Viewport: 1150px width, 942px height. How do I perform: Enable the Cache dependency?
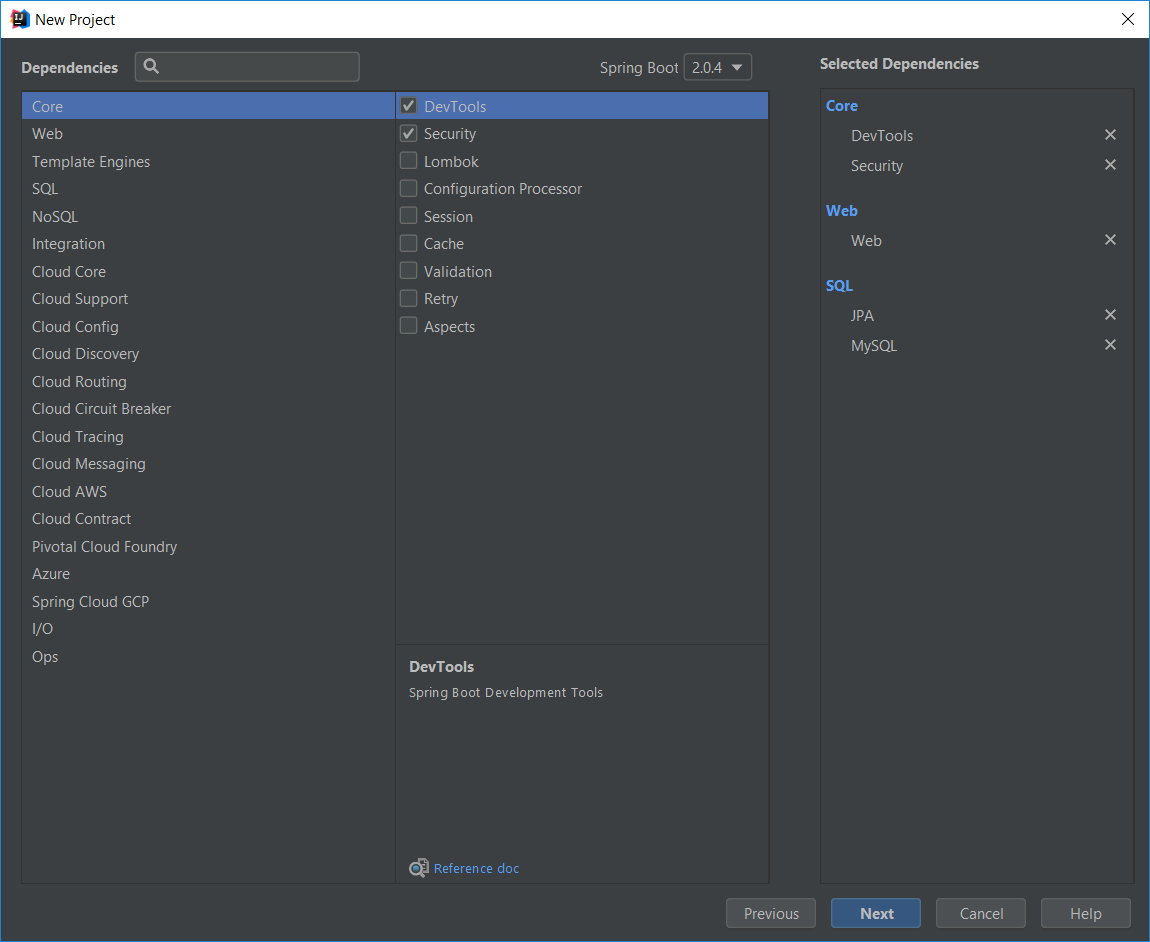[409, 244]
